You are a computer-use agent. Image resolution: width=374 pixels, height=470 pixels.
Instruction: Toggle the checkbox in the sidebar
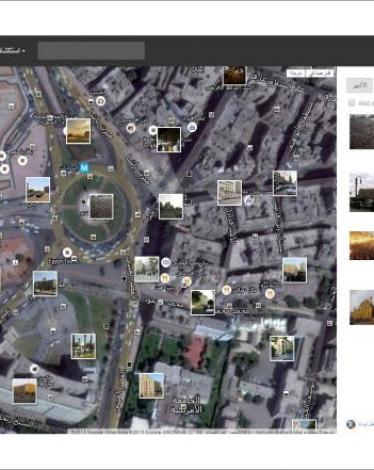pyautogui.click(x=351, y=103)
